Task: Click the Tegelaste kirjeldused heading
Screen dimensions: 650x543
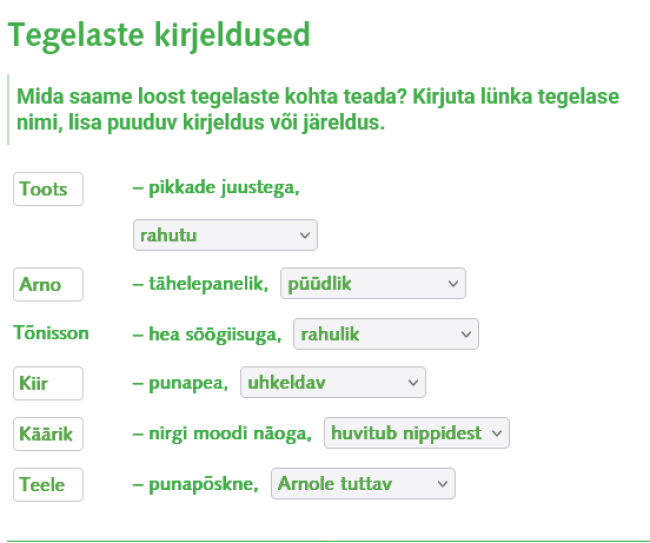Action: [x=159, y=36]
